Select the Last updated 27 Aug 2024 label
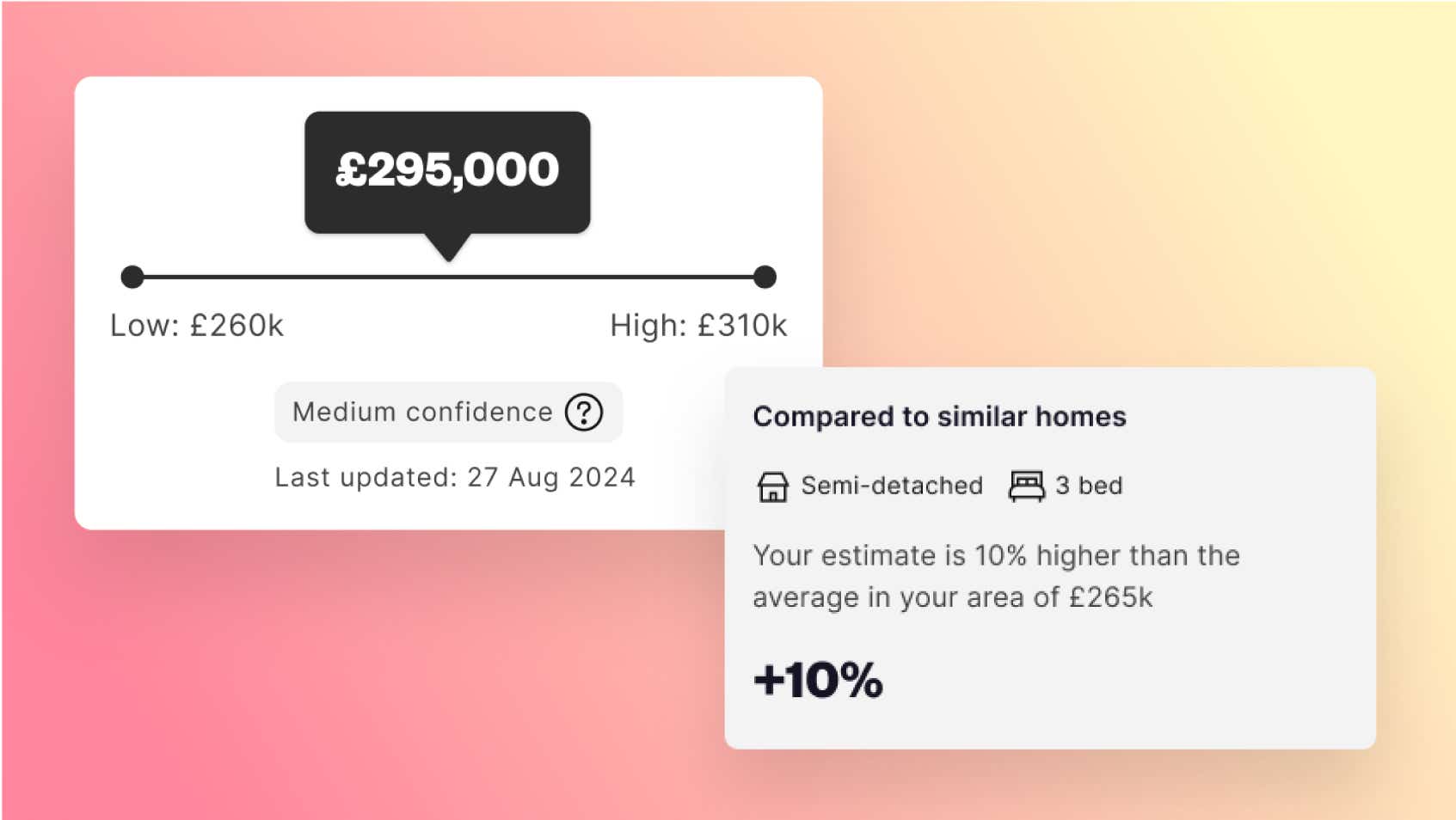 point(454,477)
